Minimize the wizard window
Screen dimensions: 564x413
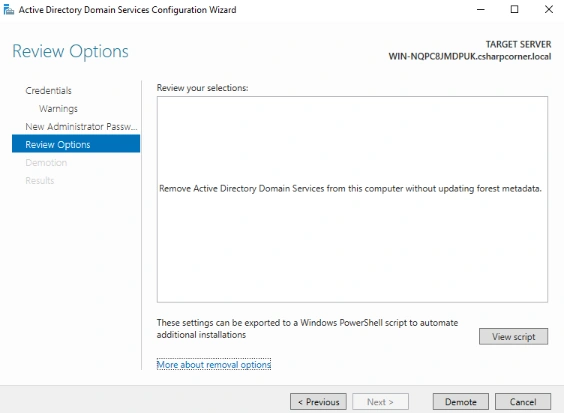[481, 9]
